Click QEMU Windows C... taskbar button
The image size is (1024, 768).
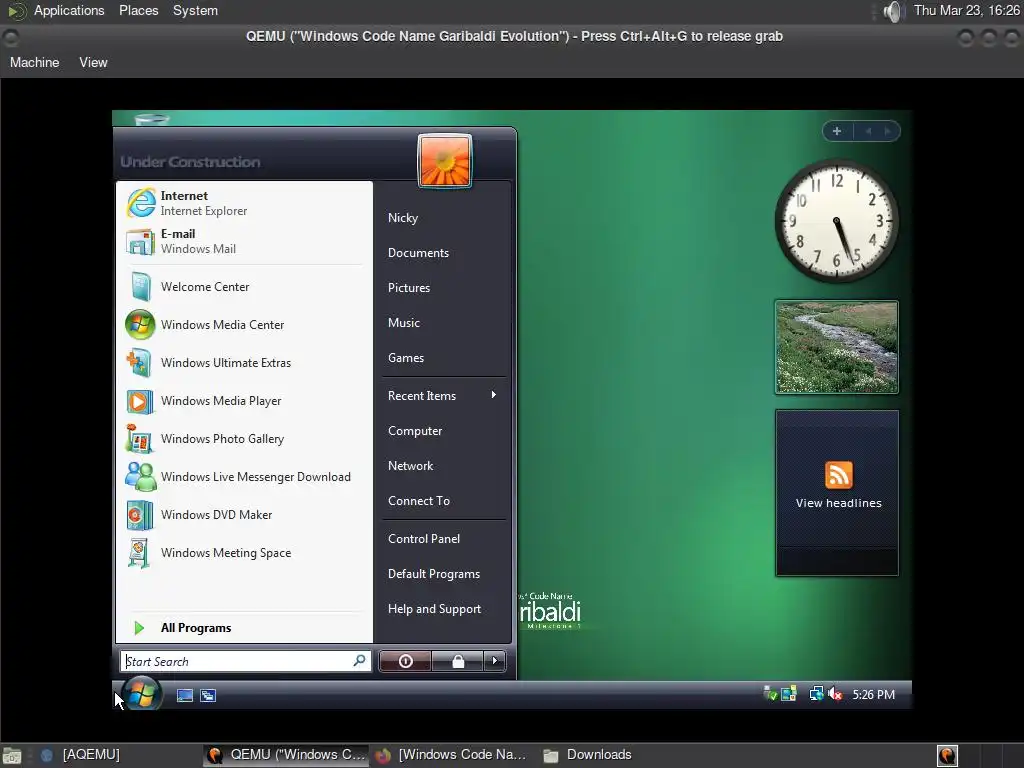(286, 755)
